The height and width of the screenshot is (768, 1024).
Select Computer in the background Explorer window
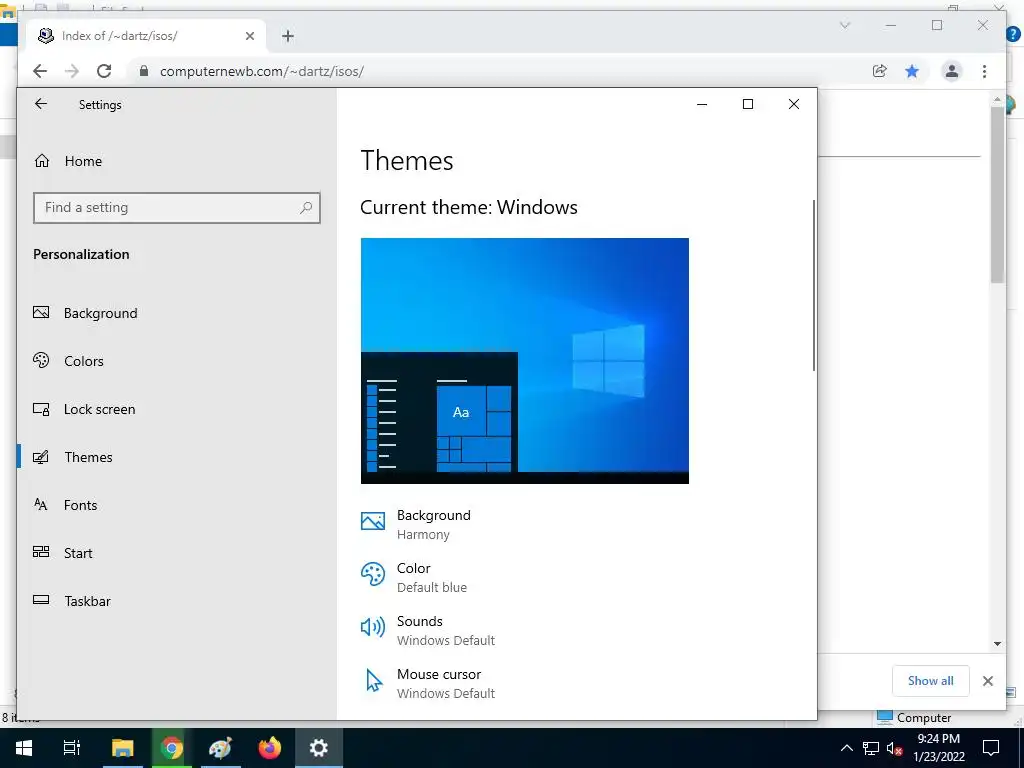913,718
